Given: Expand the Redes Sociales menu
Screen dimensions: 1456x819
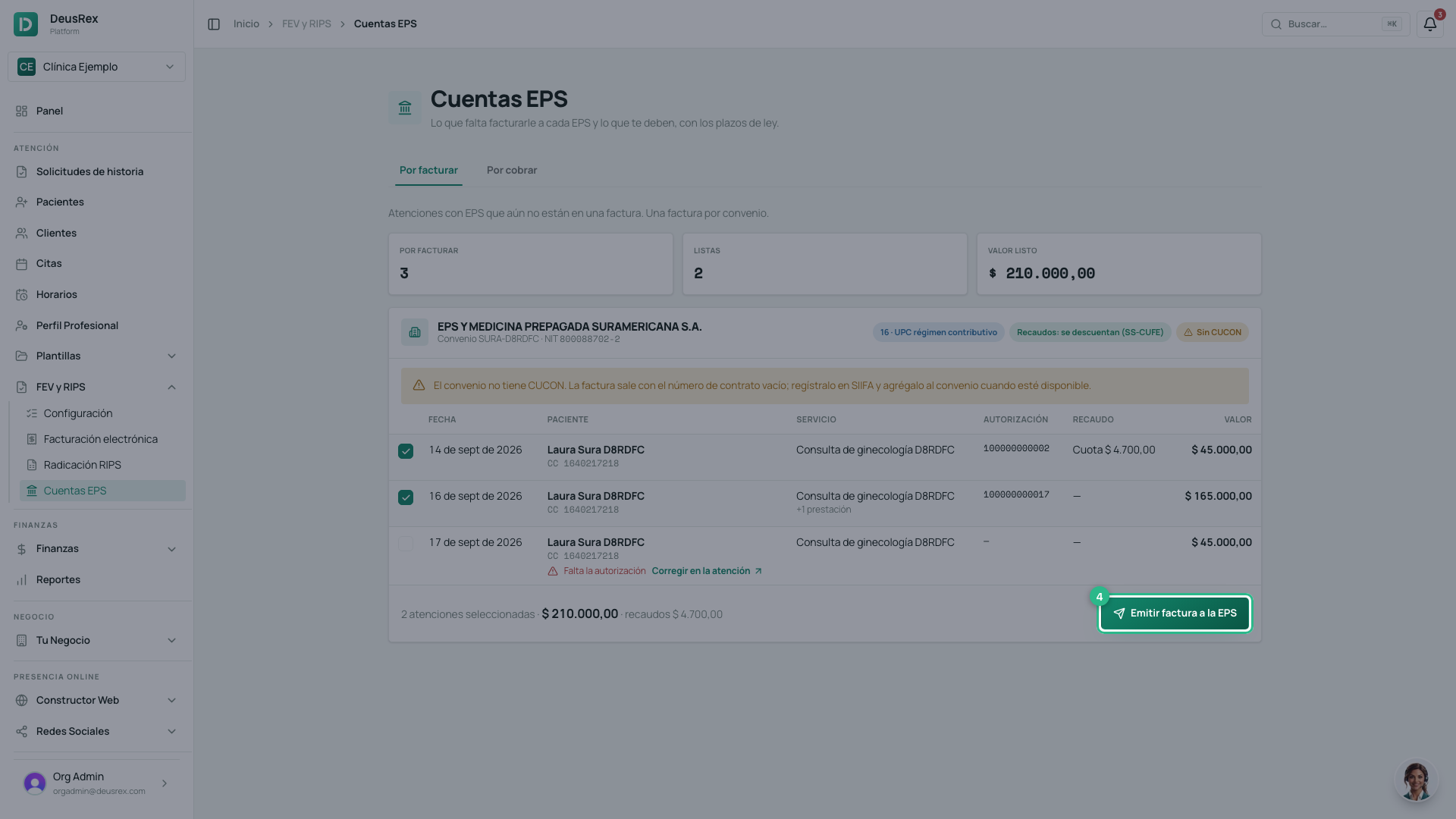Looking at the screenshot, I should pos(96,731).
